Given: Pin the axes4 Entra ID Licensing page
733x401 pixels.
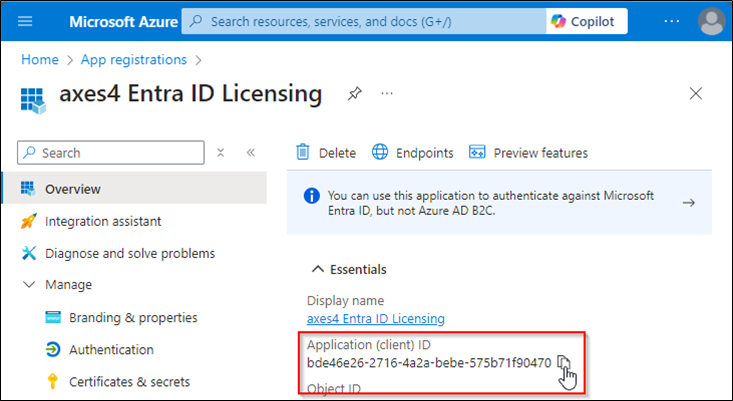Looking at the screenshot, I should [x=354, y=93].
